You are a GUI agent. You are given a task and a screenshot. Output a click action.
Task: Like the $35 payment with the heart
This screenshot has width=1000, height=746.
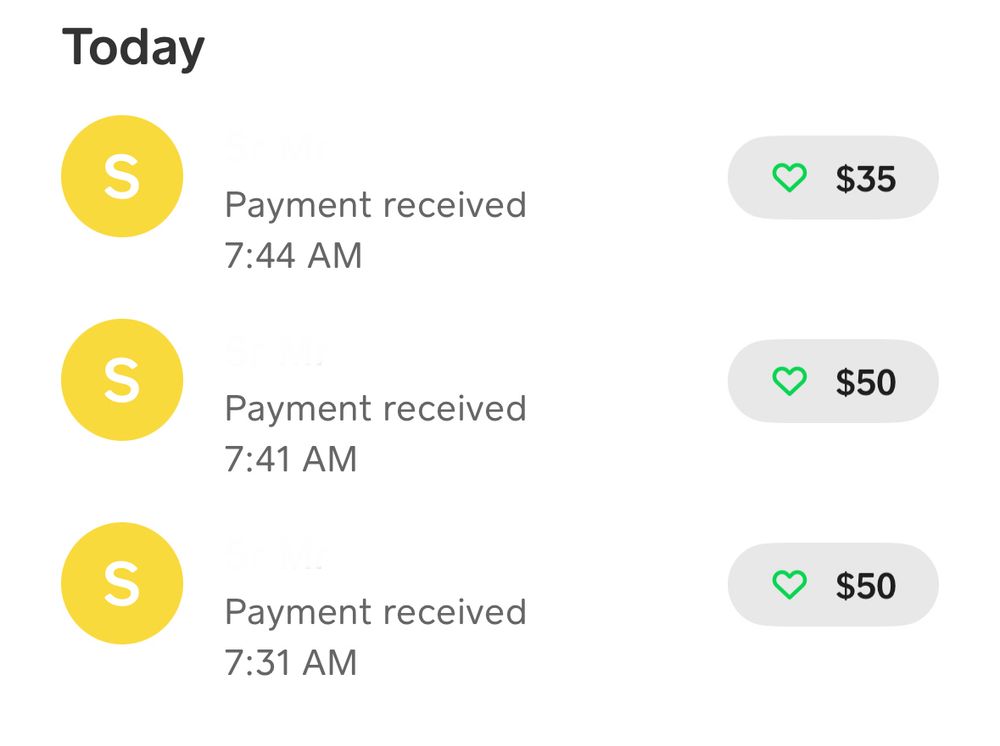point(789,179)
